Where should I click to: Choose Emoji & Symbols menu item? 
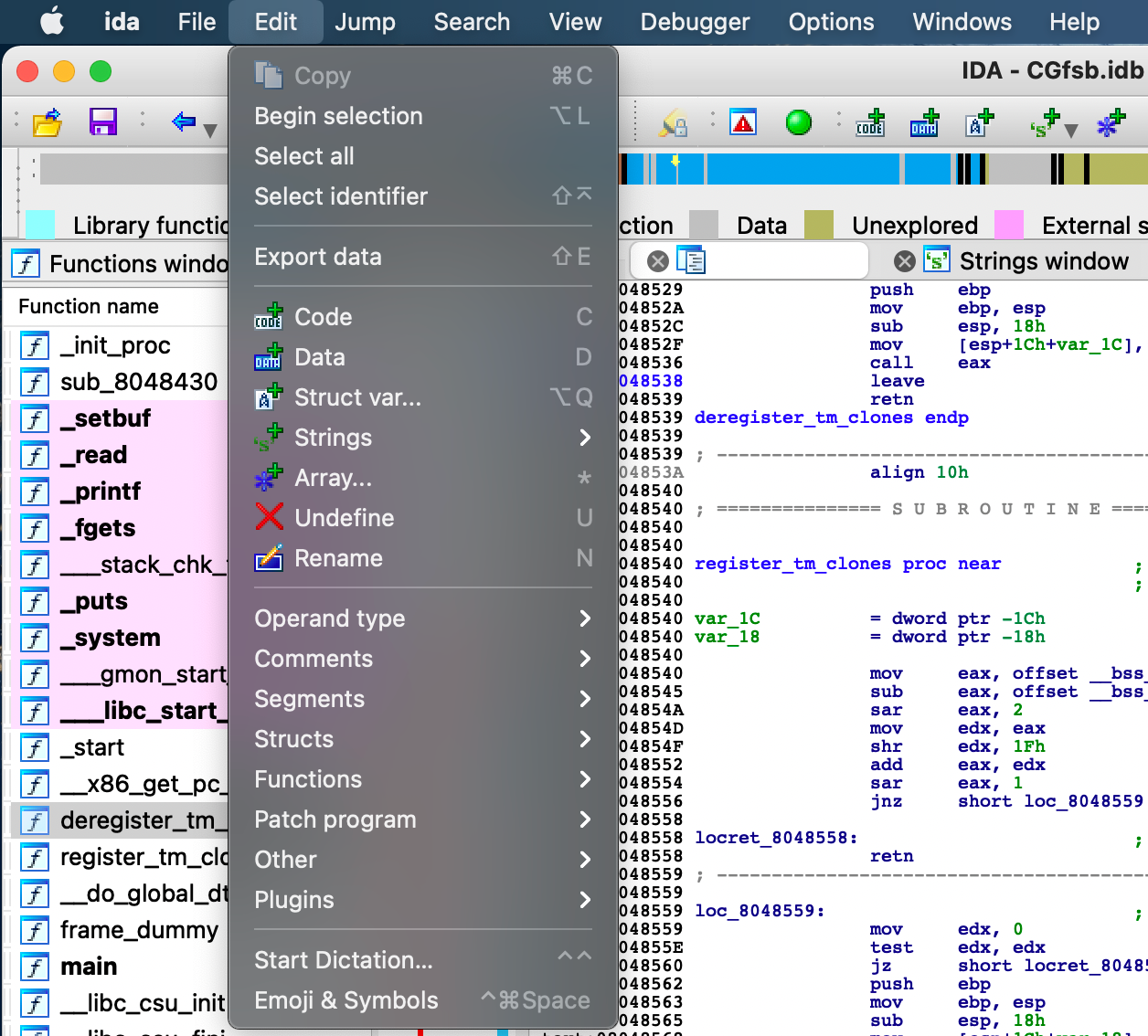tap(423, 1000)
